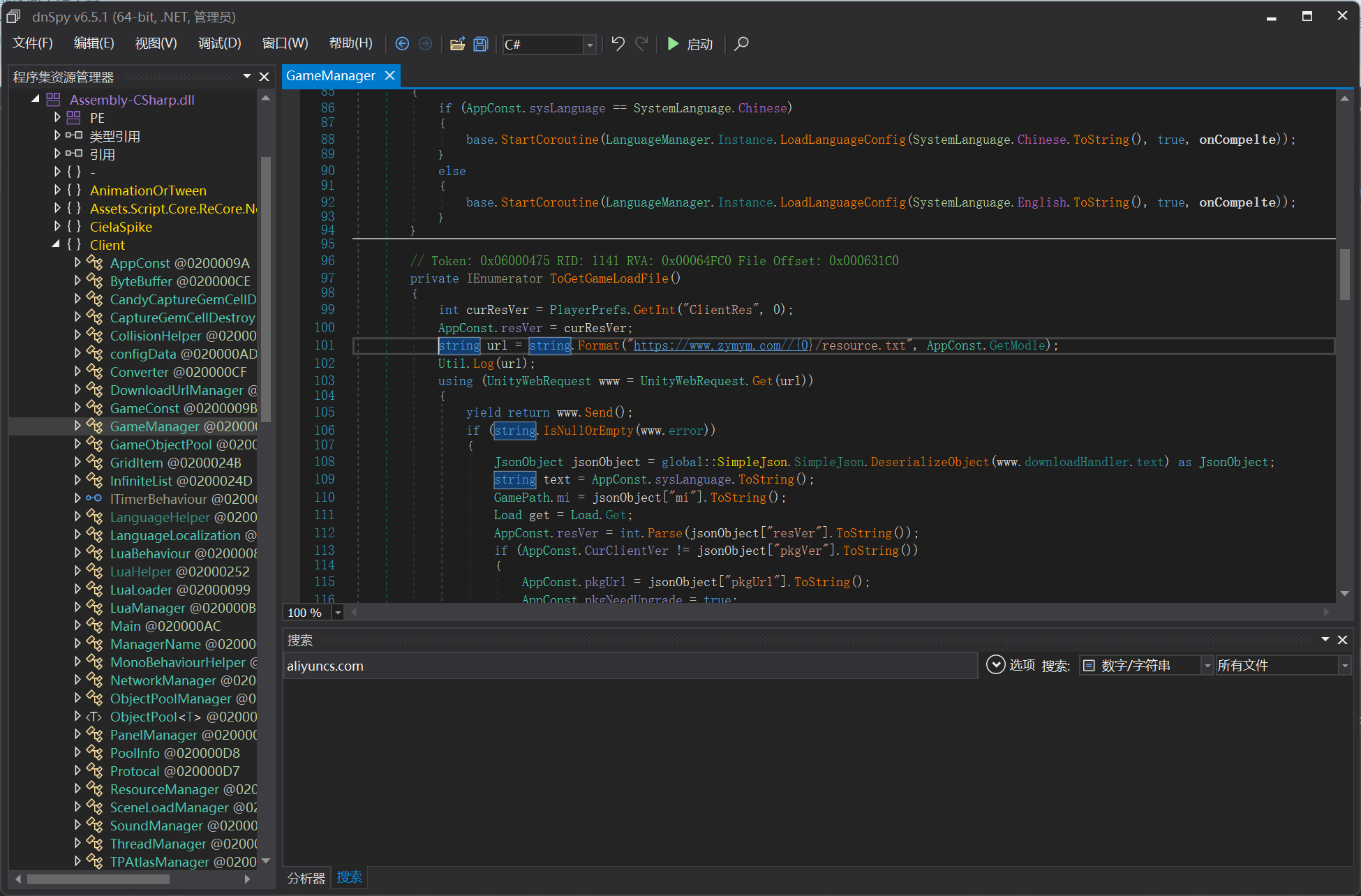Open the C# language dropdown
Image resolution: width=1361 pixels, height=896 pixels.
(x=590, y=45)
